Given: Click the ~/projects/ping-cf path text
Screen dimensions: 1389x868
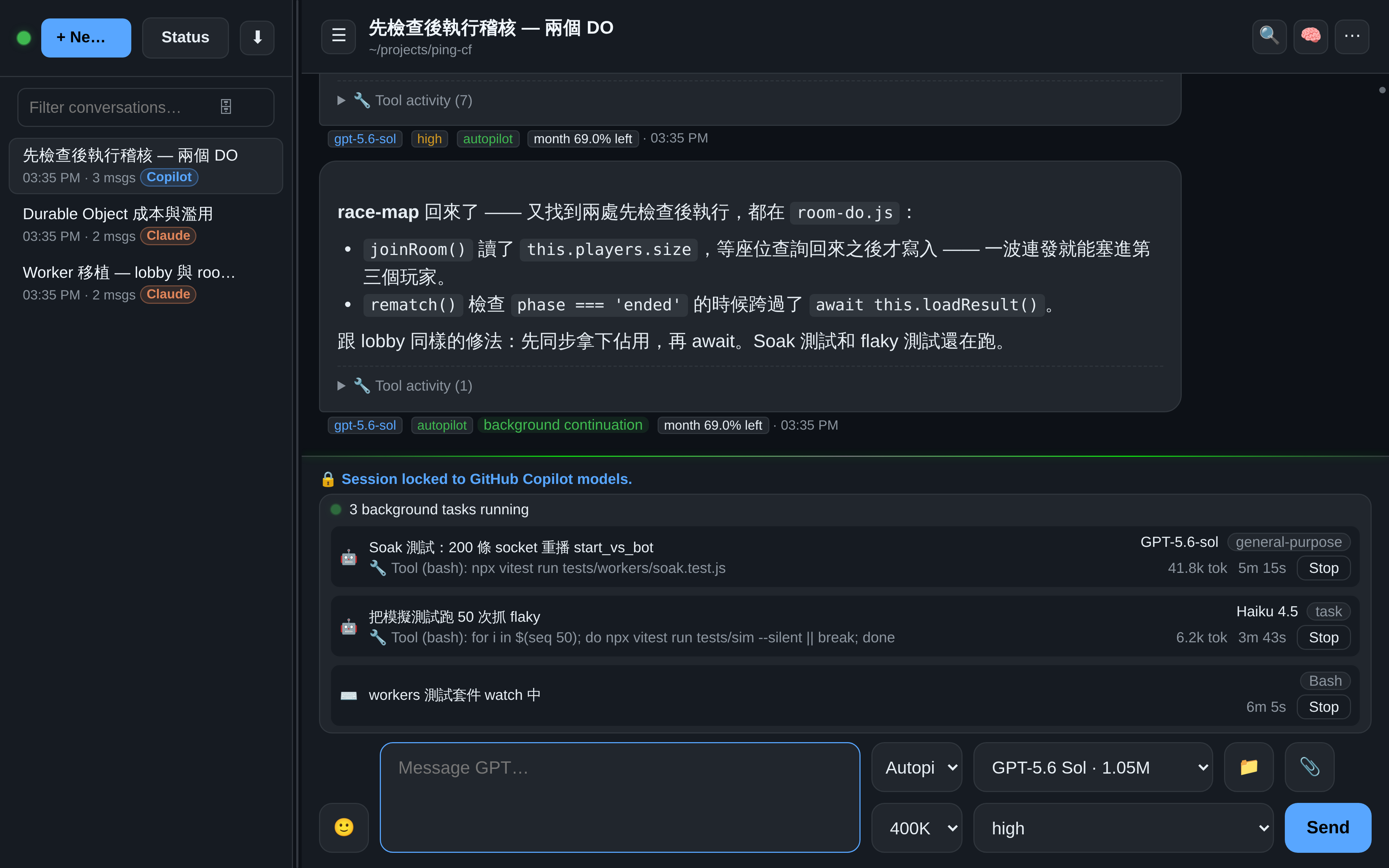Looking at the screenshot, I should [420, 50].
